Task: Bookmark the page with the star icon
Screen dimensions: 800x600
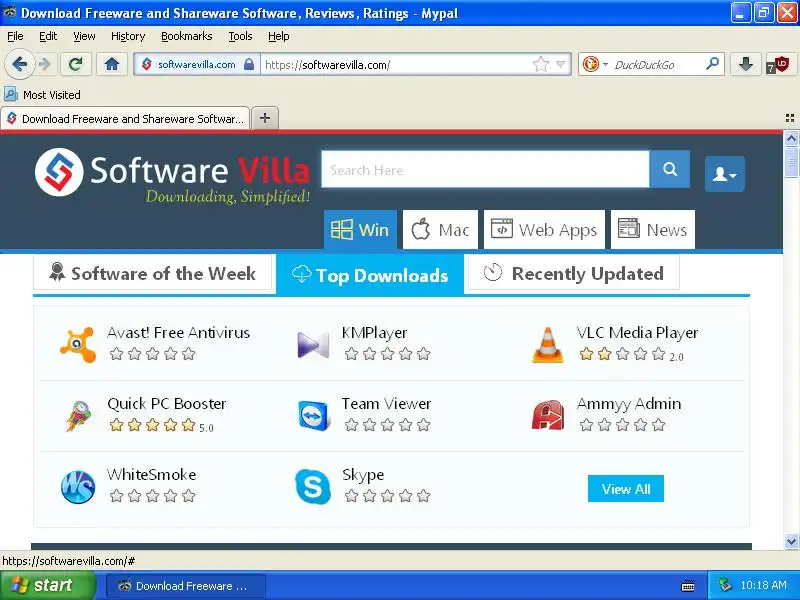Action: click(x=540, y=64)
